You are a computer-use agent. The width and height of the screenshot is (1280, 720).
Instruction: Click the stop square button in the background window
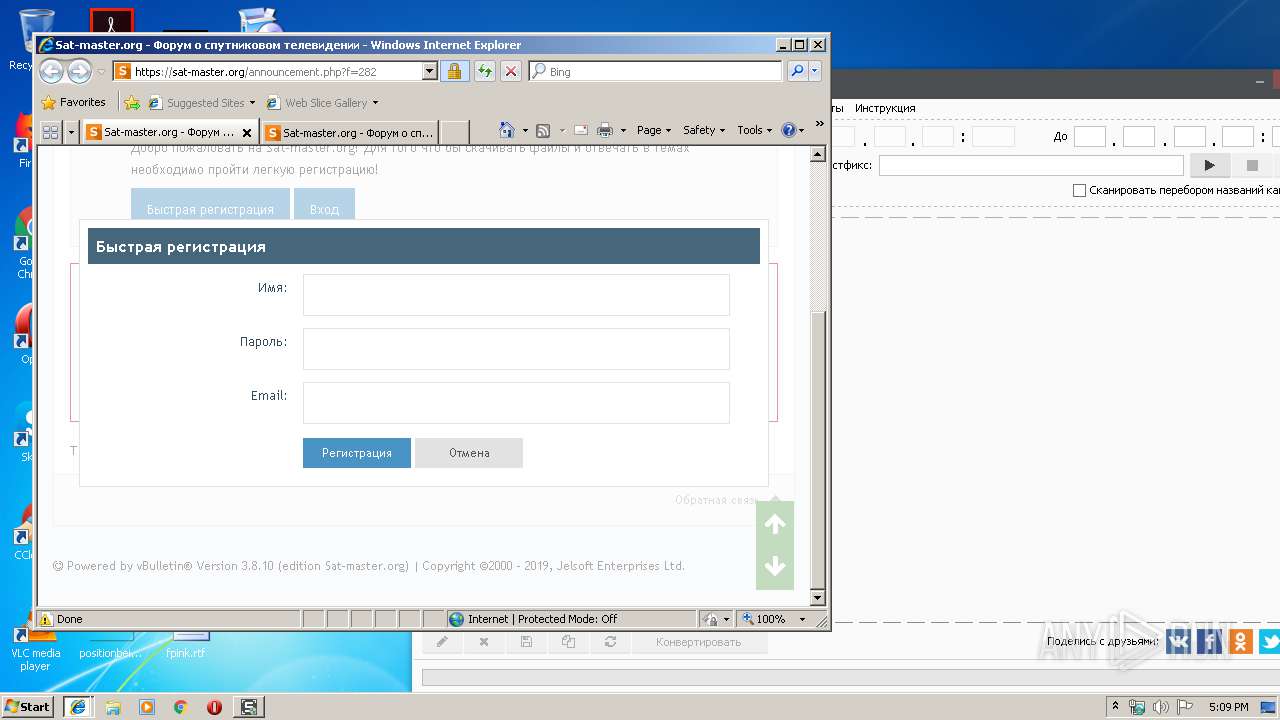click(x=1252, y=165)
